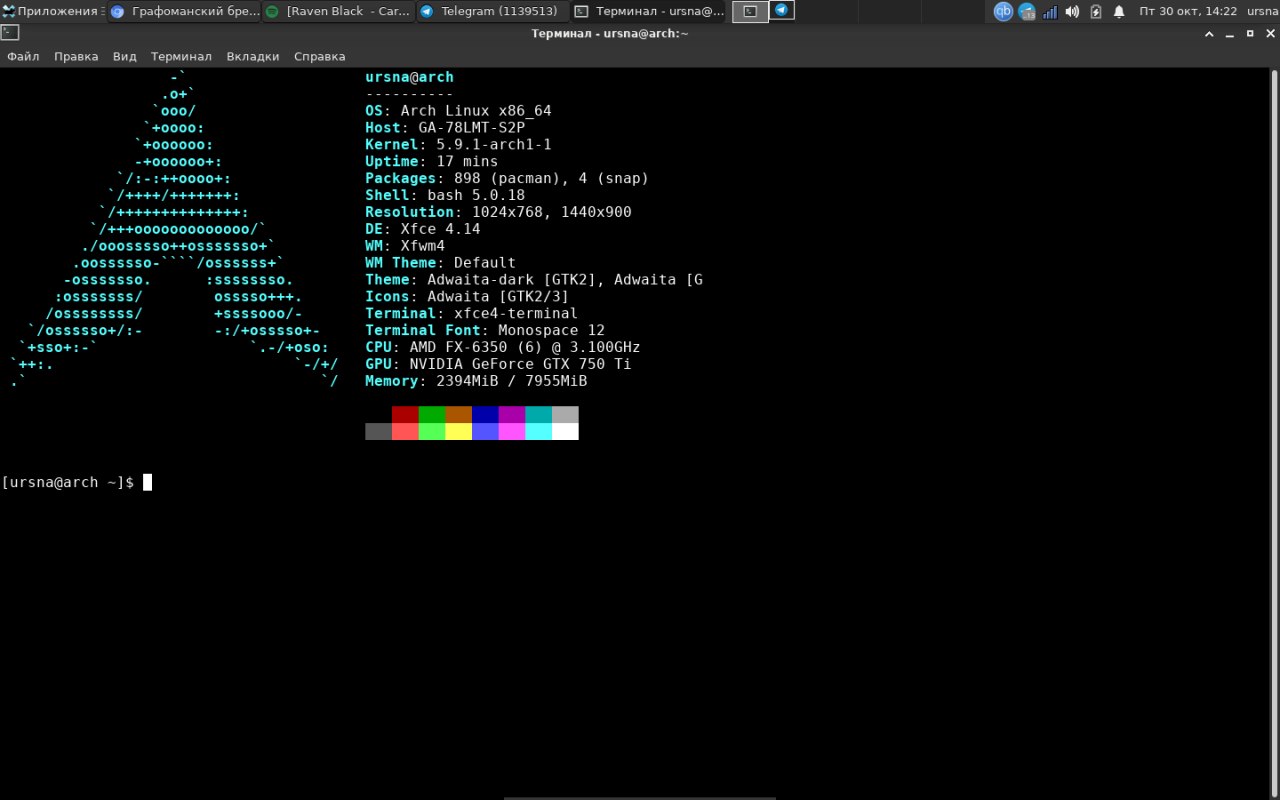Click the white color block in the palette
The width and height of the screenshot is (1280, 800).
coord(565,431)
